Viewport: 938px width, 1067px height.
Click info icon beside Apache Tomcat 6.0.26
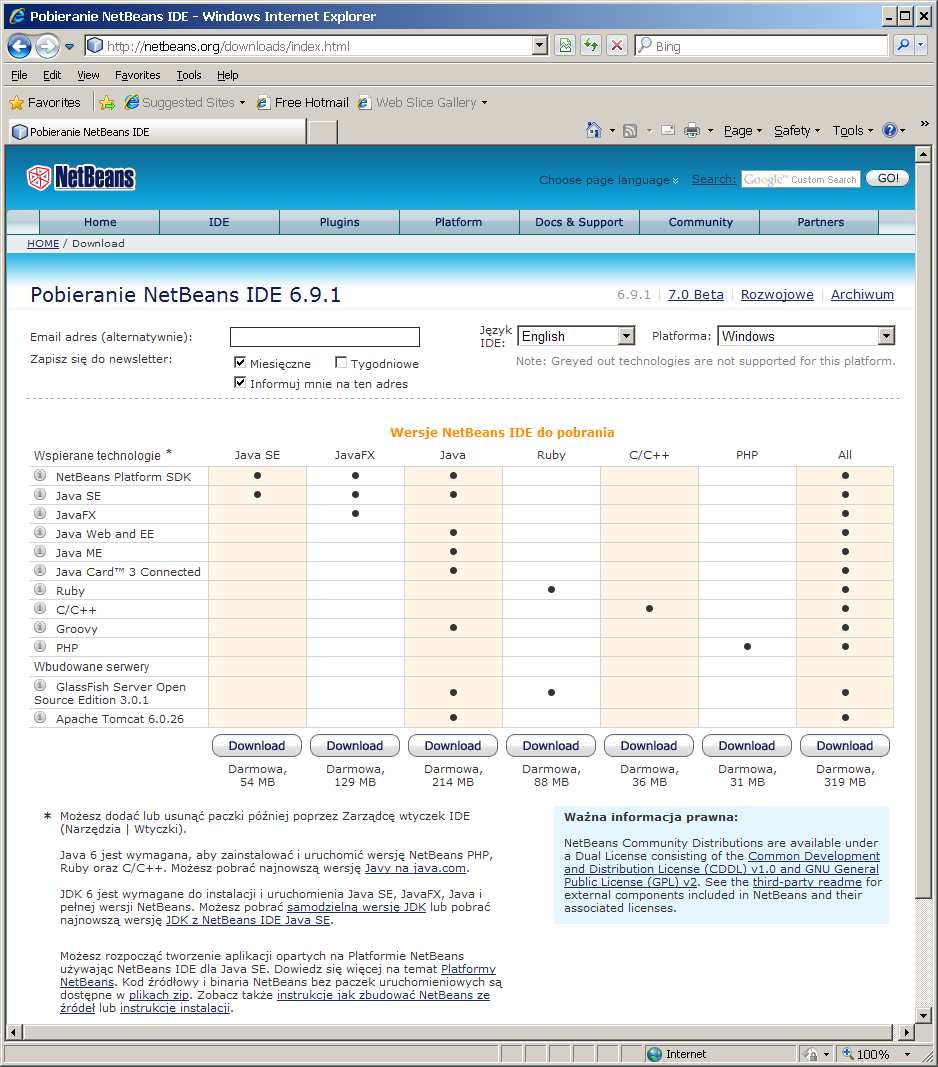point(40,718)
